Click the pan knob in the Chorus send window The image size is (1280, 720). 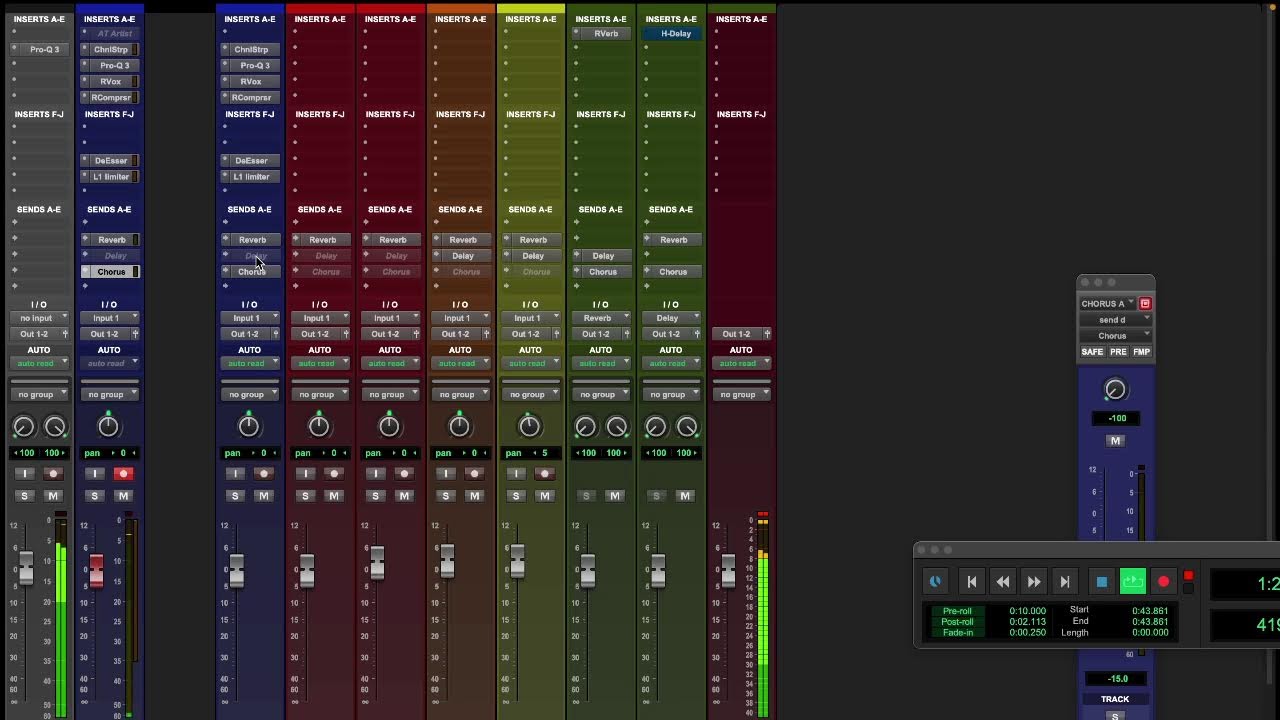1115,390
